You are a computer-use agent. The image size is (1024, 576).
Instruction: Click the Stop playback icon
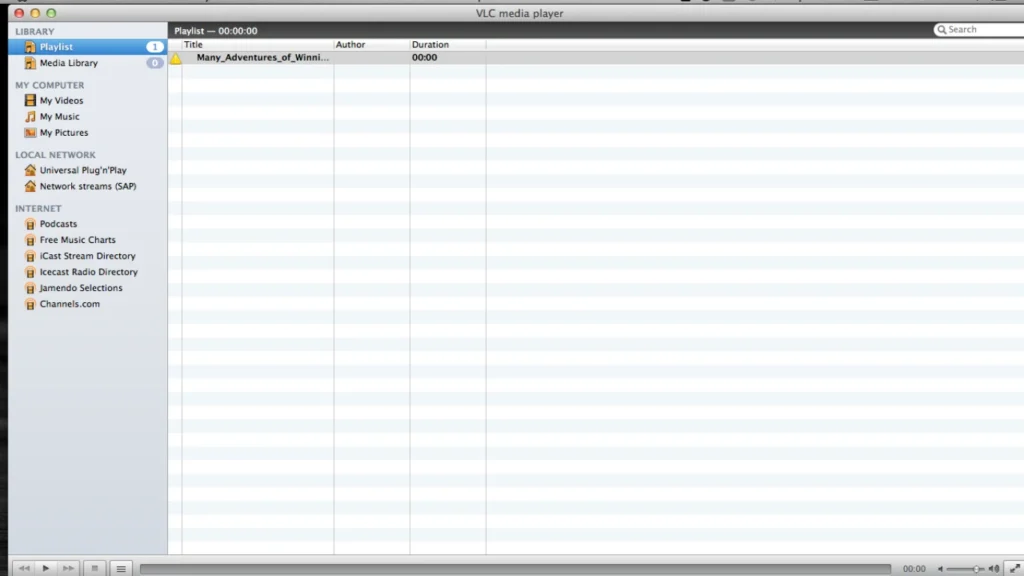(x=95, y=568)
